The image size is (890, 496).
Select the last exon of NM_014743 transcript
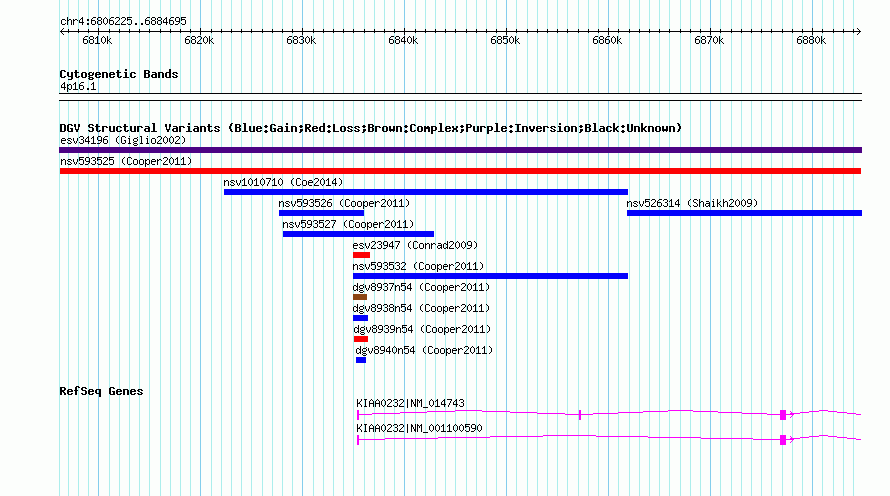tap(783, 415)
